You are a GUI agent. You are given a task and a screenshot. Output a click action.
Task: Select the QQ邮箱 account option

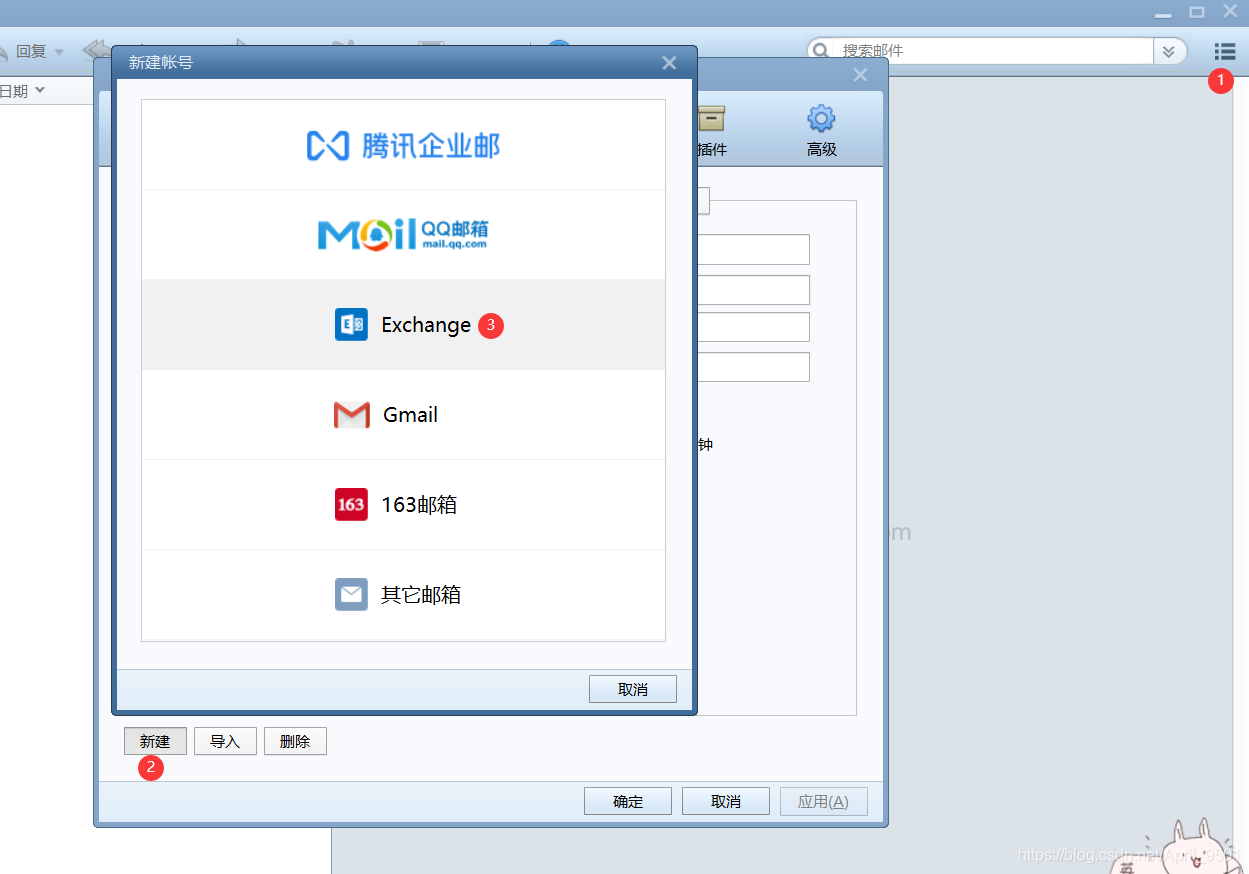tap(403, 234)
